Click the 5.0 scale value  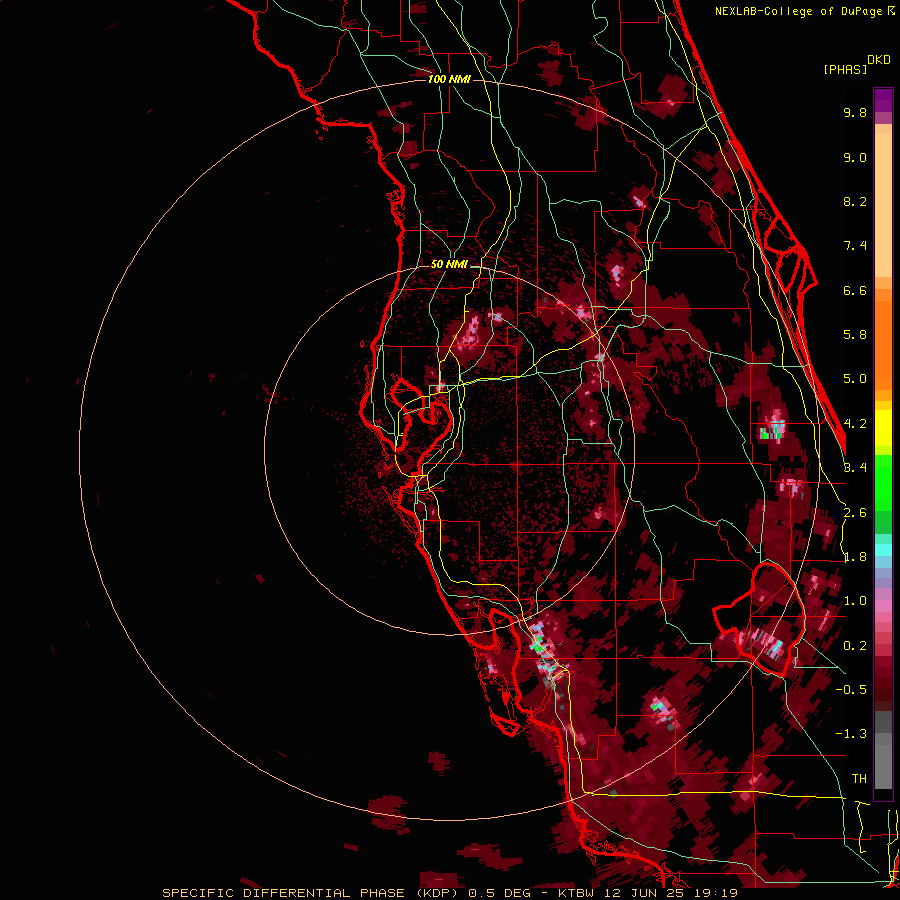[x=855, y=379]
